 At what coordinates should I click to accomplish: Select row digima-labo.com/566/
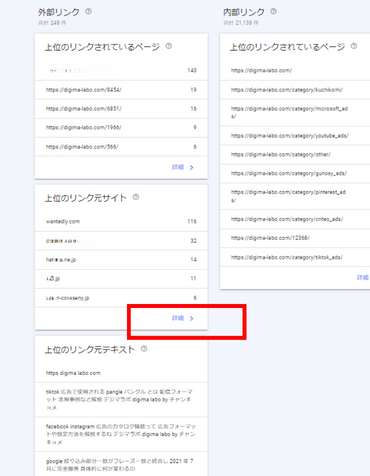[x=121, y=147]
